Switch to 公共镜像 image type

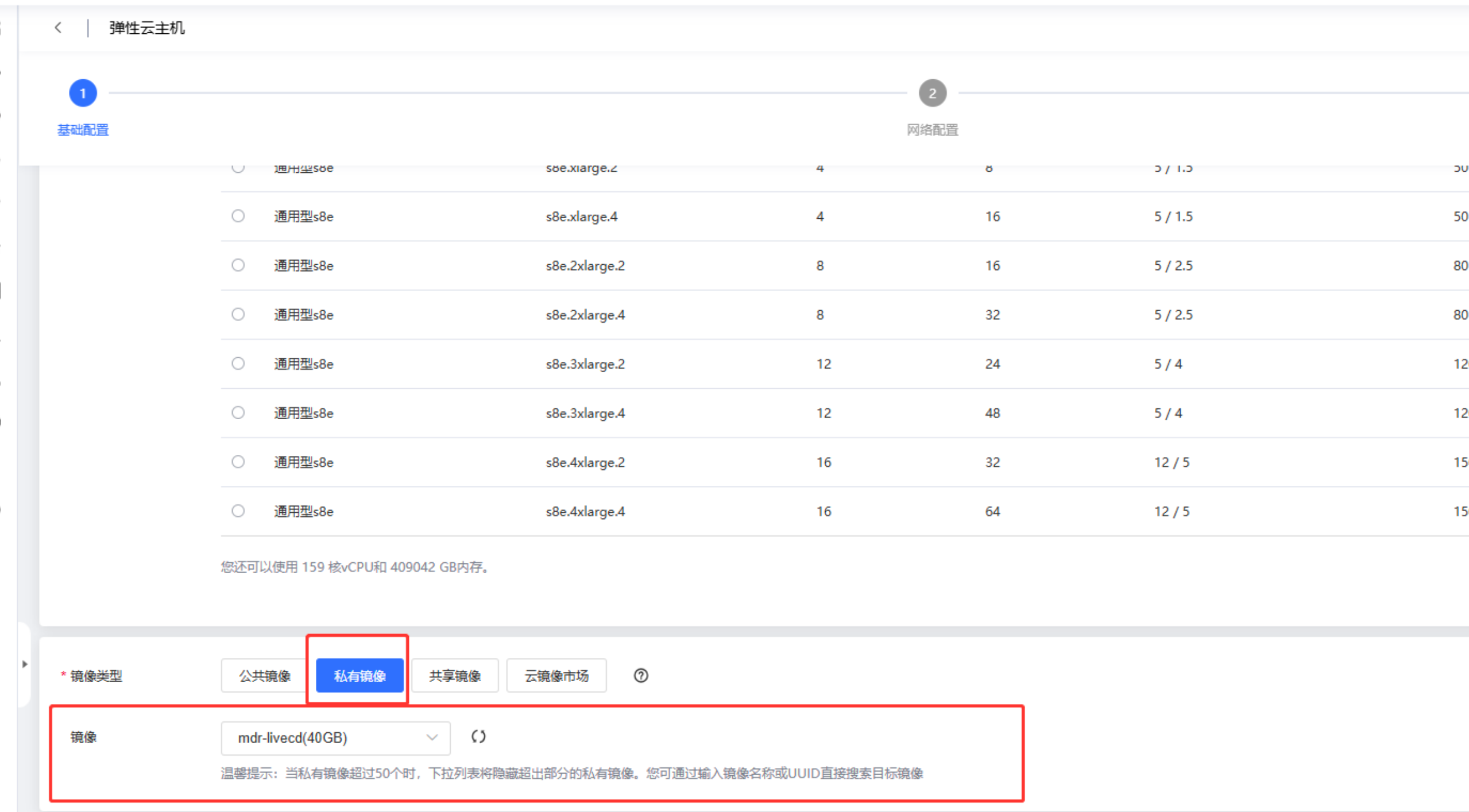point(264,676)
